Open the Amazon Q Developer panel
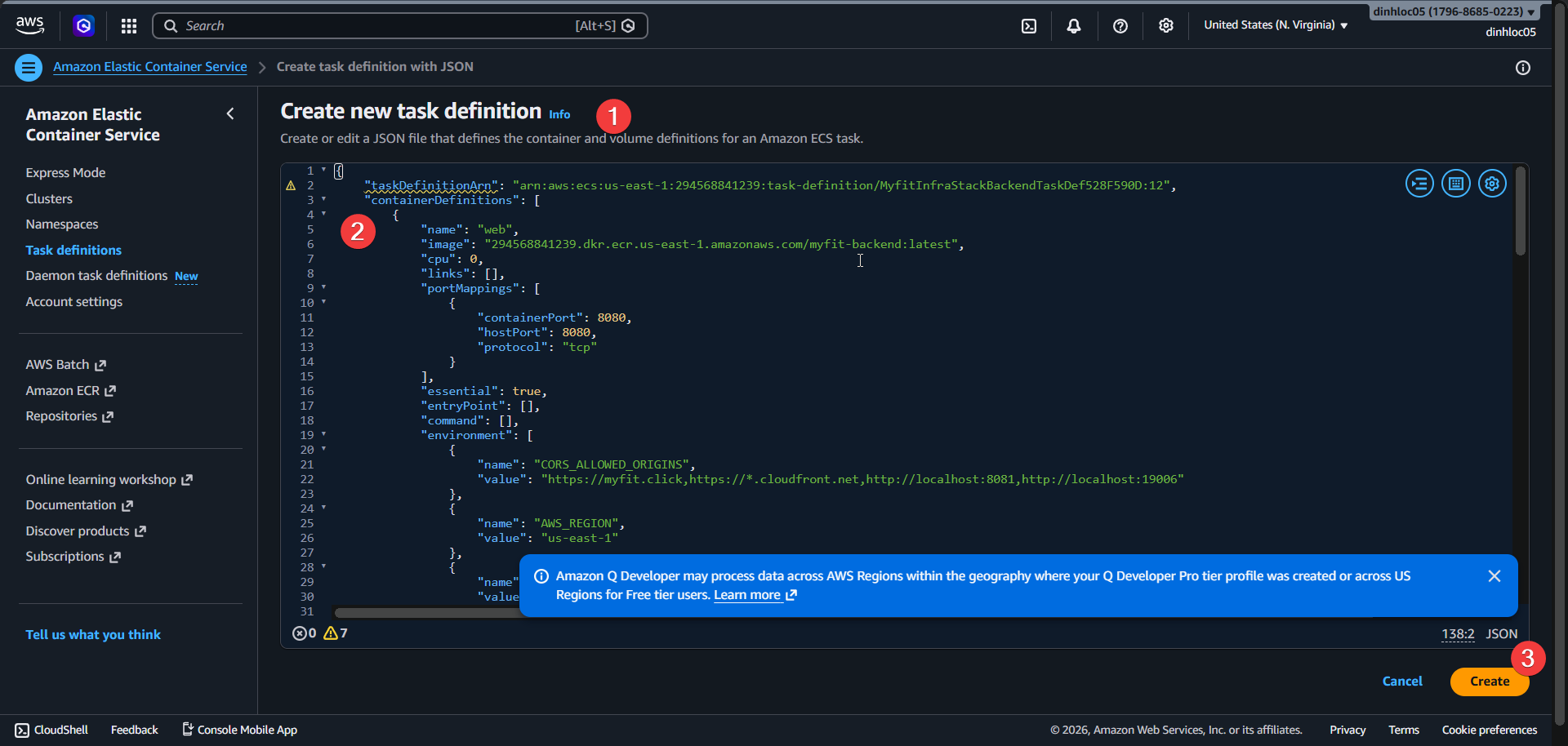Image resolution: width=1568 pixels, height=746 pixels. (84, 25)
